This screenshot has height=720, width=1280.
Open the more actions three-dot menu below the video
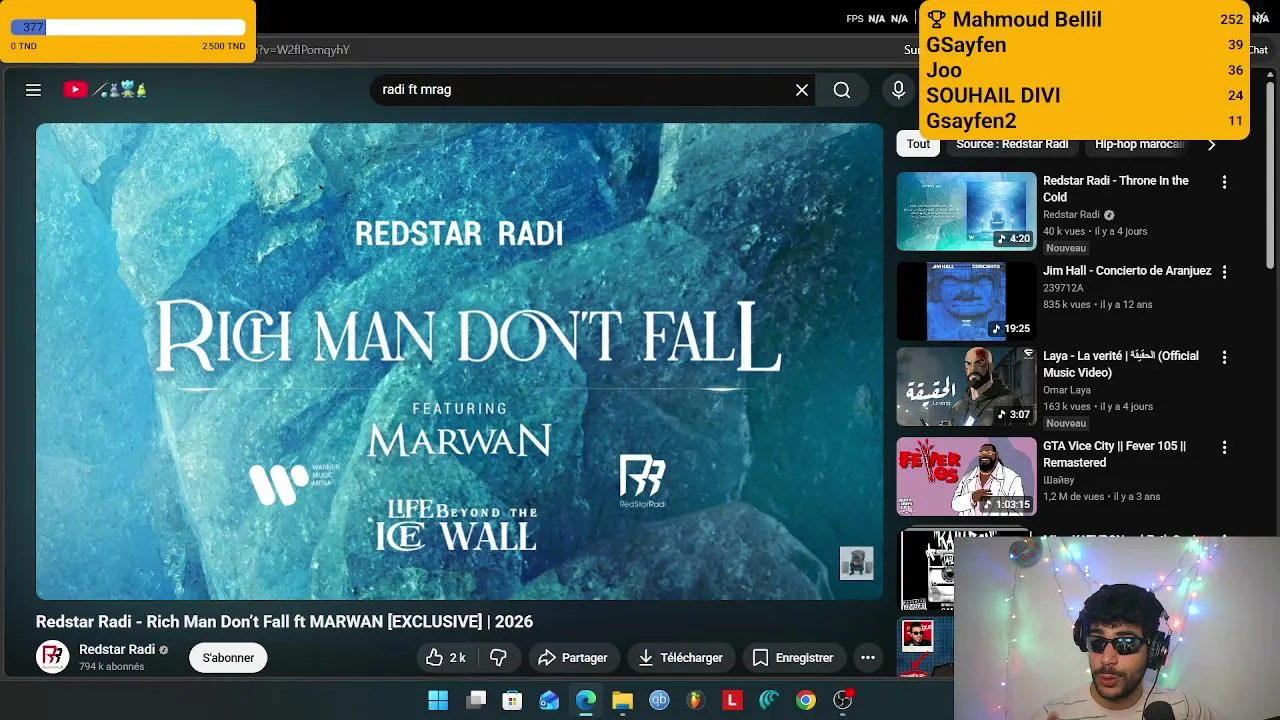pos(868,658)
